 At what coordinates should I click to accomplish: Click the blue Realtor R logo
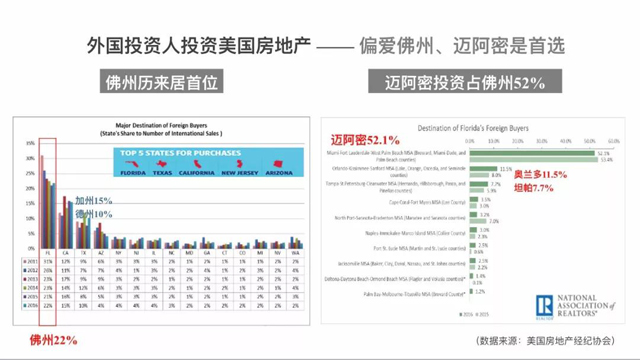tap(544, 307)
